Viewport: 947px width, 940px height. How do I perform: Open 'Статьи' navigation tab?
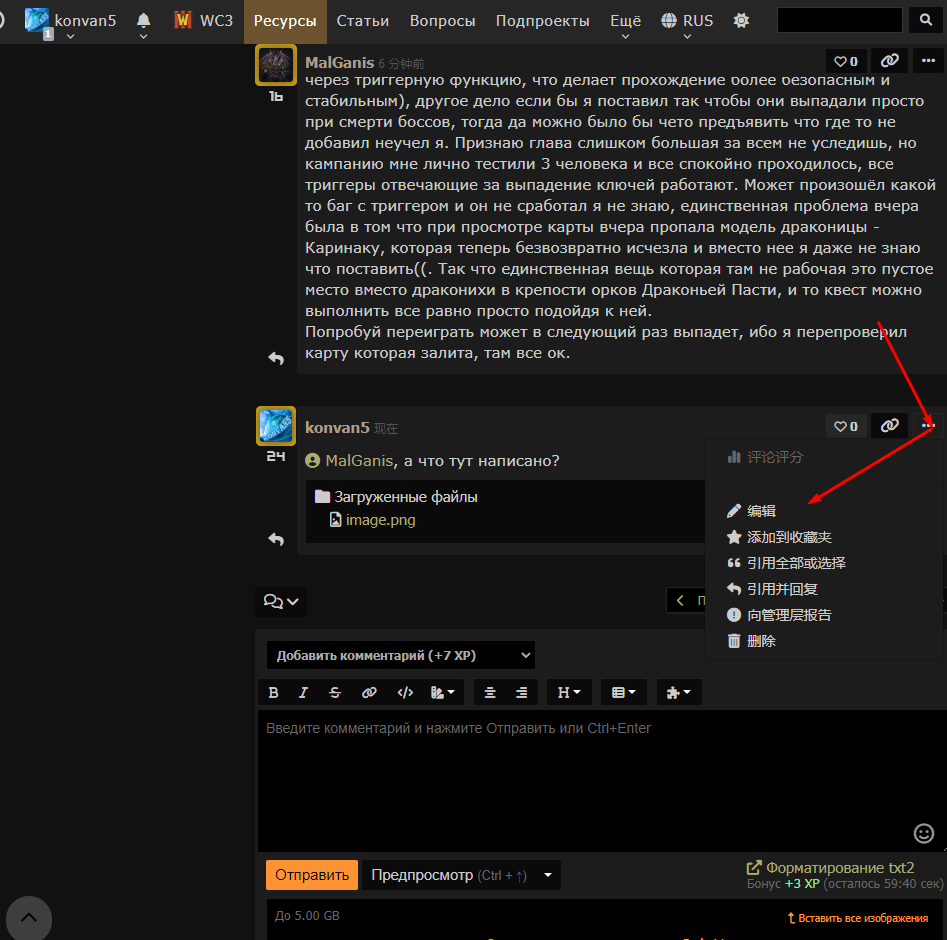362,21
